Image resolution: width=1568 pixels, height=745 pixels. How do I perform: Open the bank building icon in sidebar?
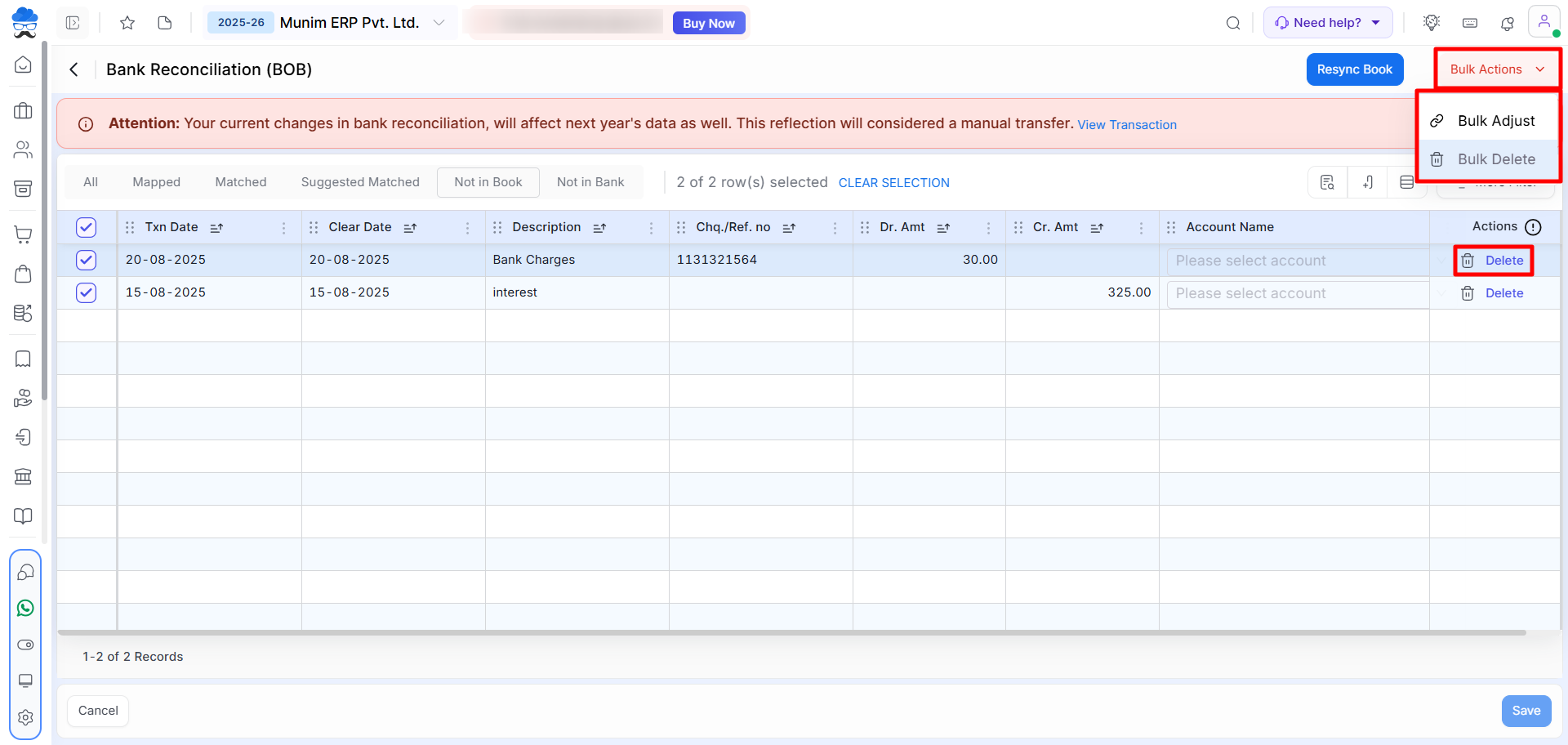(24, 476)
